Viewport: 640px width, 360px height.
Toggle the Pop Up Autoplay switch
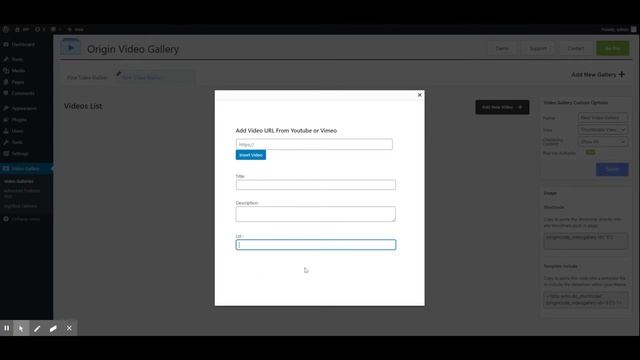pyautogui.click(x=590, y=153)
